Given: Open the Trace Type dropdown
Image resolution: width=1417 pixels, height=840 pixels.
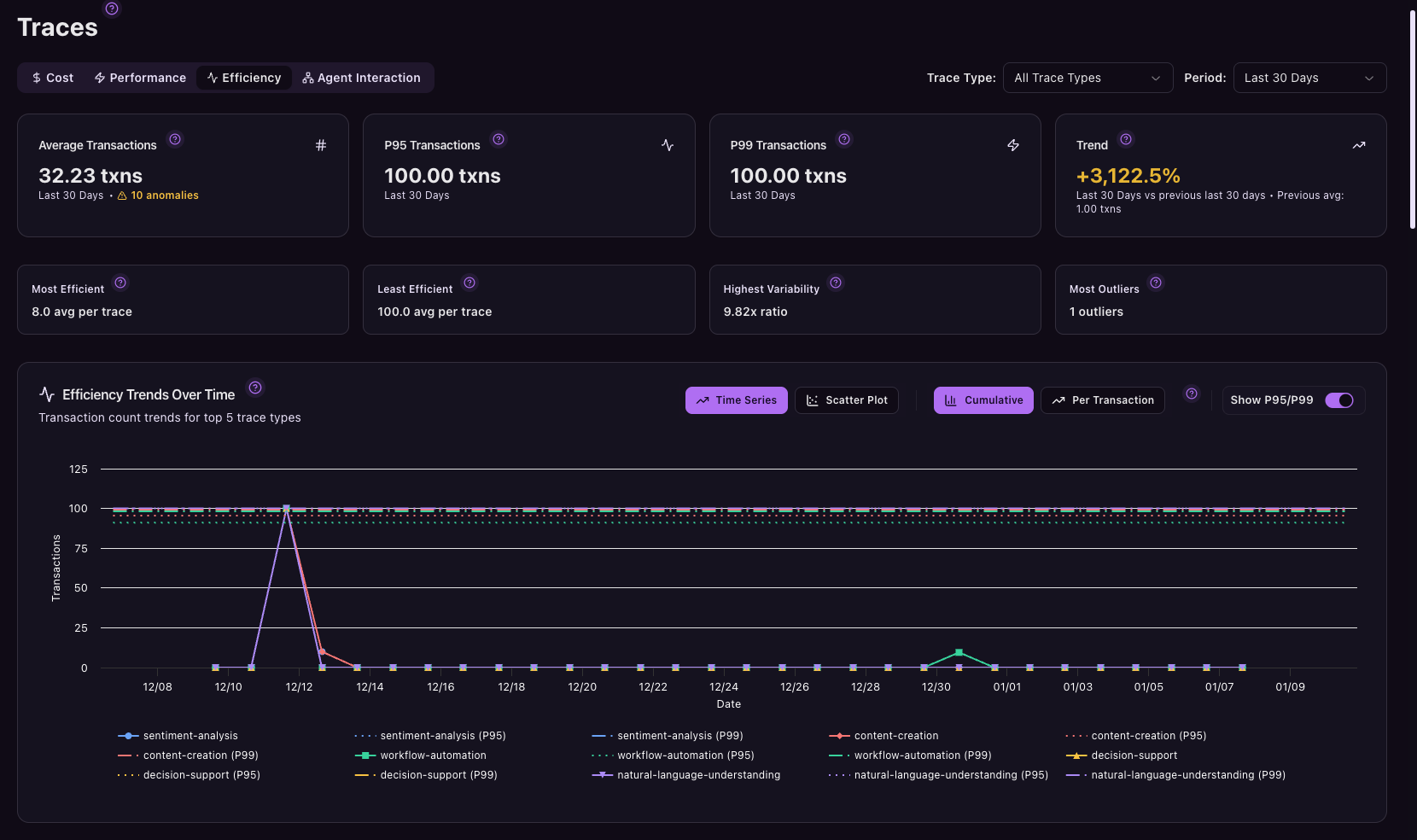Looking at the screenshot, I should point(1087,78).
